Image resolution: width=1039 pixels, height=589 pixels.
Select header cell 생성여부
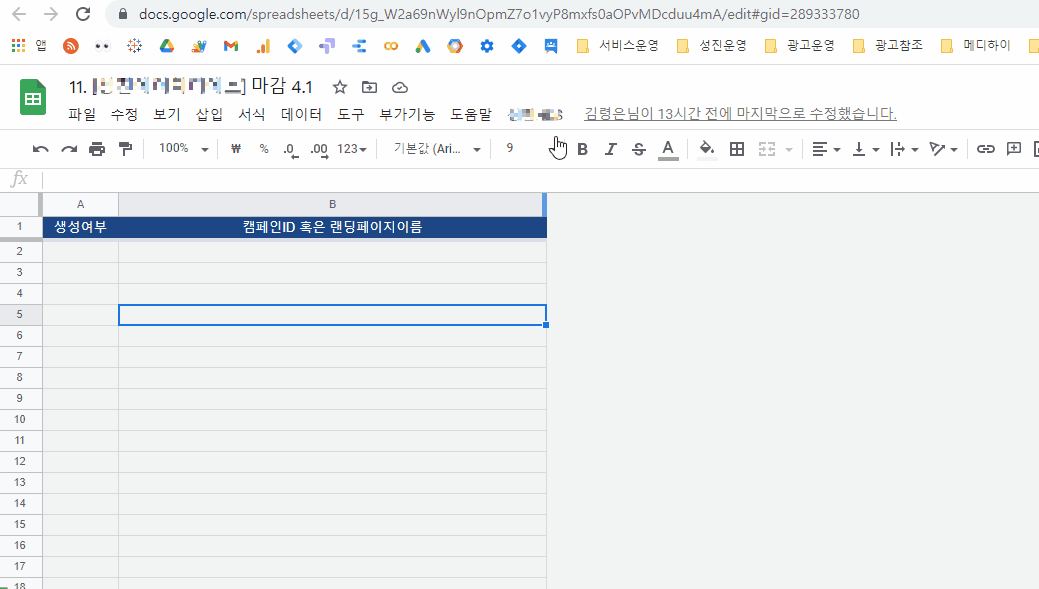tap(80, 227)
